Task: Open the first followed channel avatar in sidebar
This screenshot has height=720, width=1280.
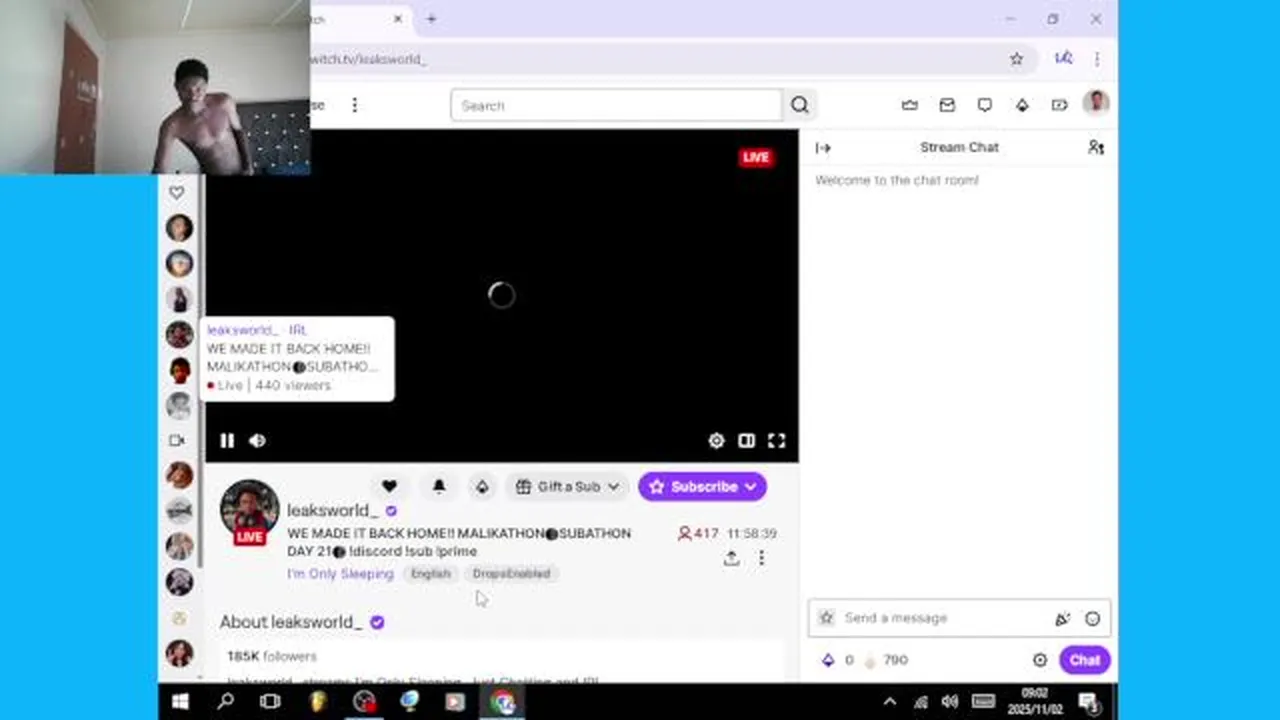Action: pyautogui.click(x=179, y=228)
